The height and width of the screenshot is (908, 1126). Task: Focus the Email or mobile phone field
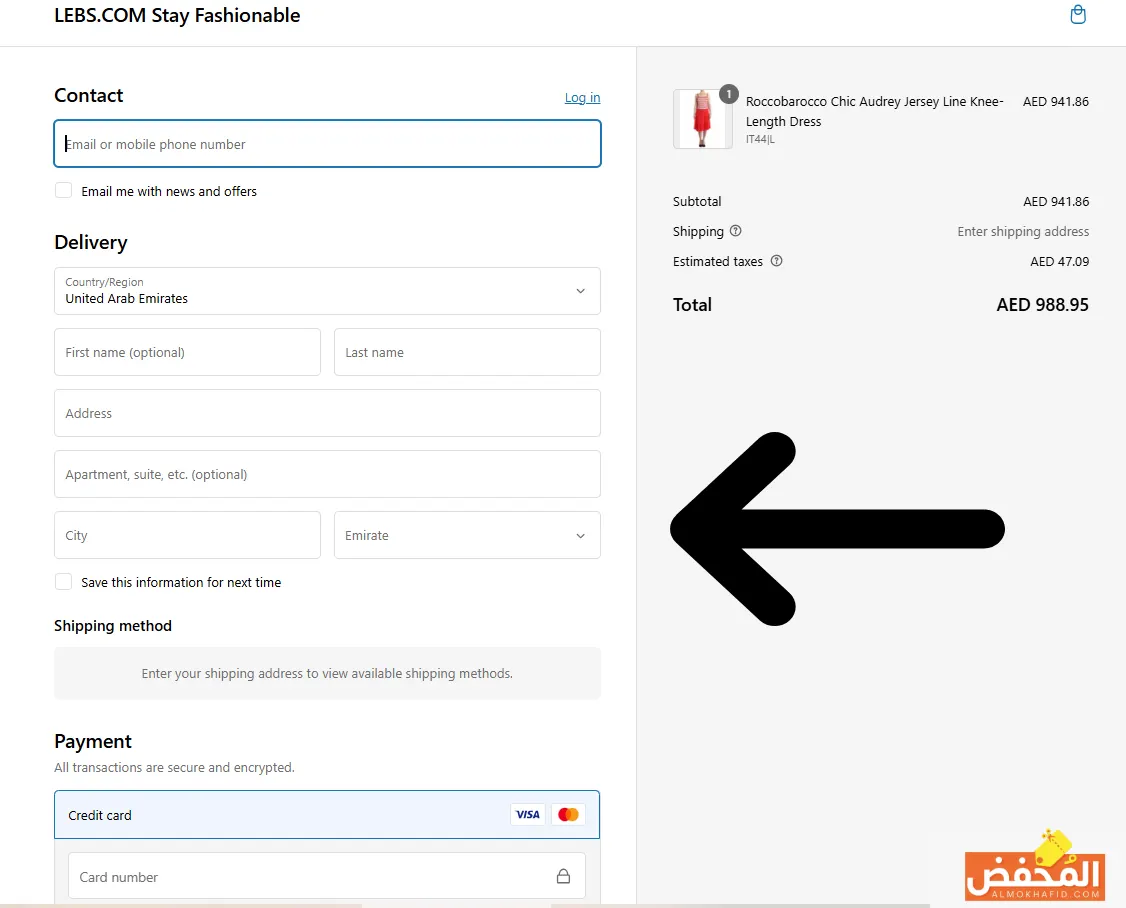pos(327,144)
